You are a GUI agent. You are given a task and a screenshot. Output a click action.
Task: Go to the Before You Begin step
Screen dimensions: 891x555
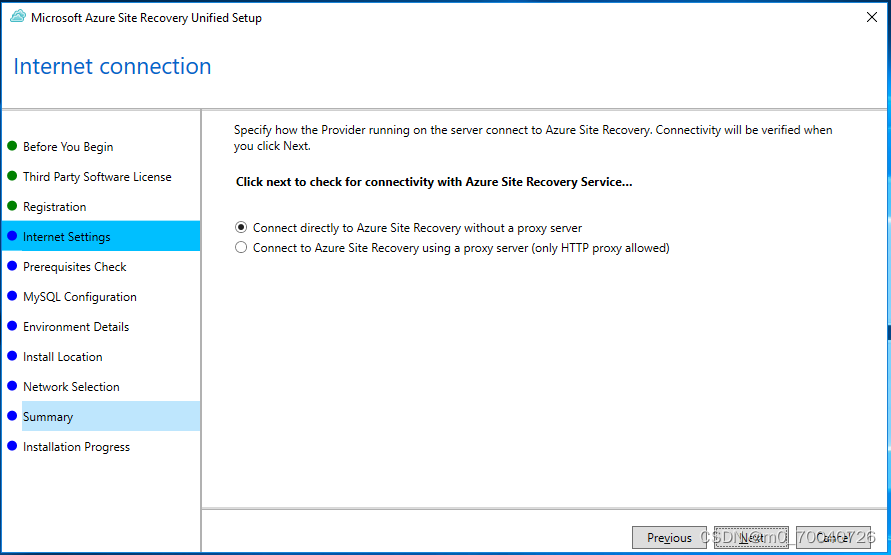point(68,147)
